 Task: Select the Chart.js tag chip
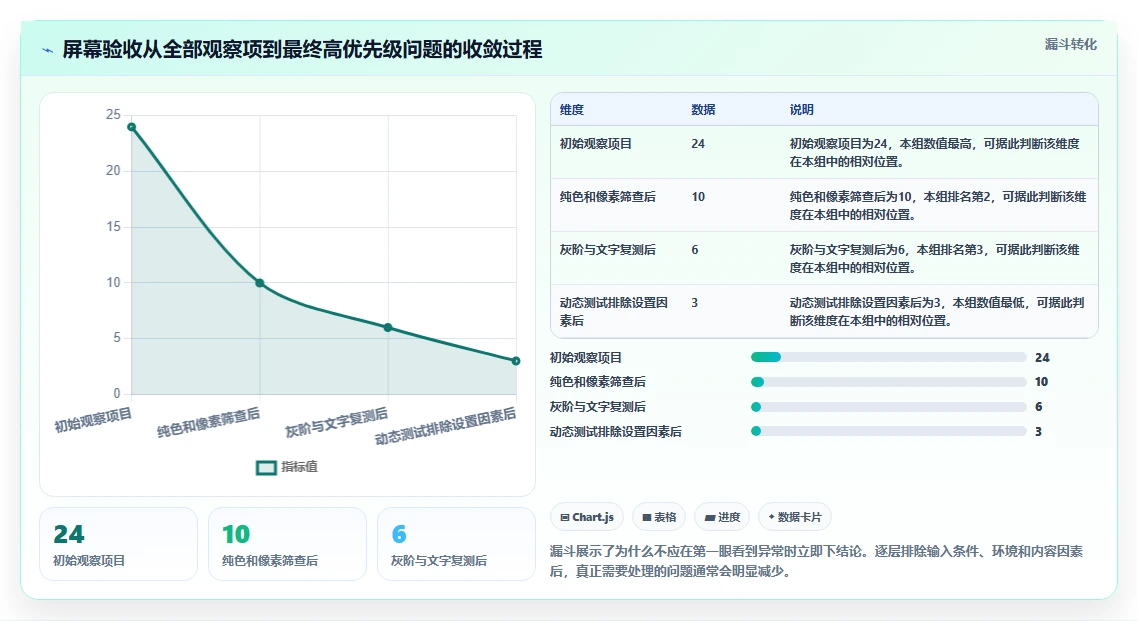coord(587,517)
